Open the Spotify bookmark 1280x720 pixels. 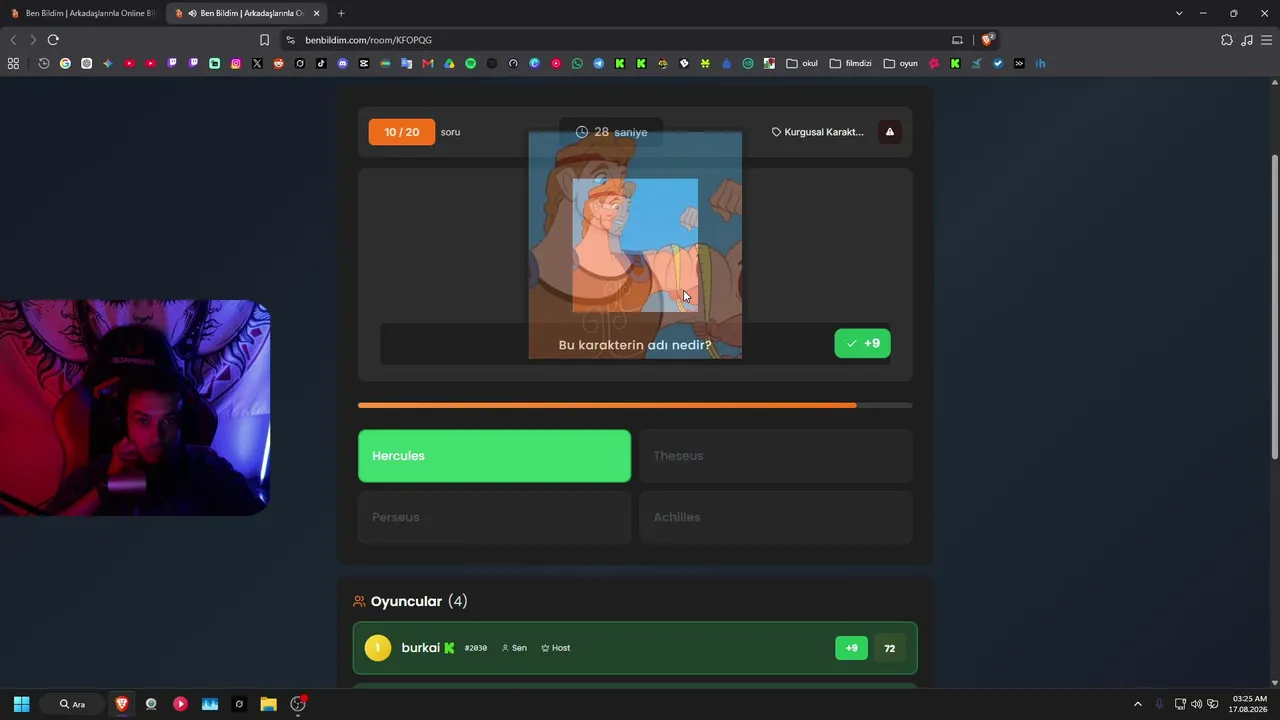[x=470, y=63]
